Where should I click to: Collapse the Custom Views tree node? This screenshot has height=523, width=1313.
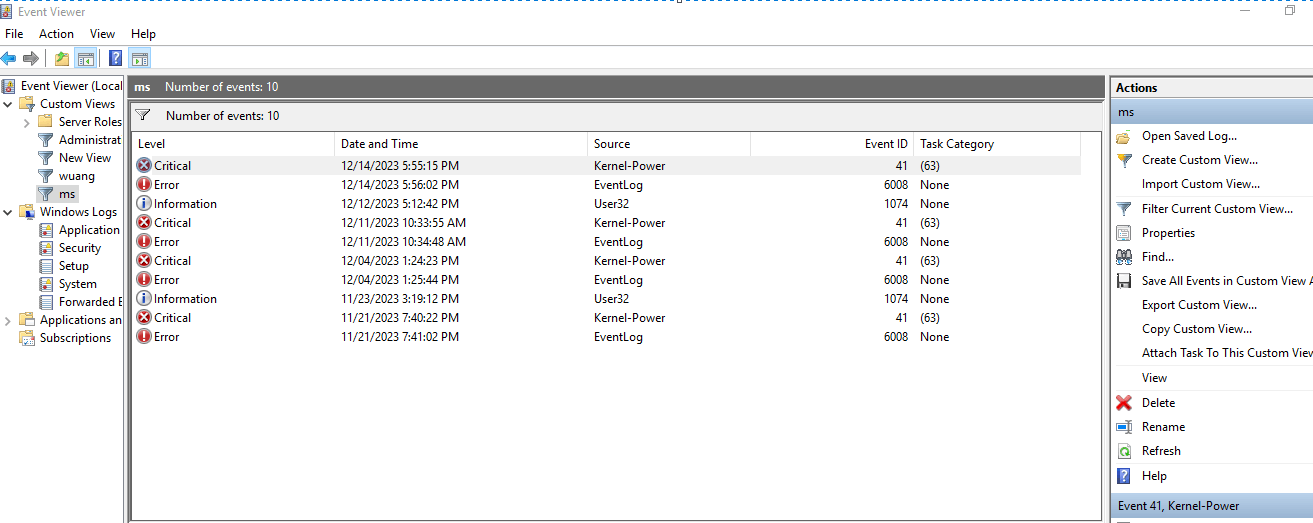point(8,104)
